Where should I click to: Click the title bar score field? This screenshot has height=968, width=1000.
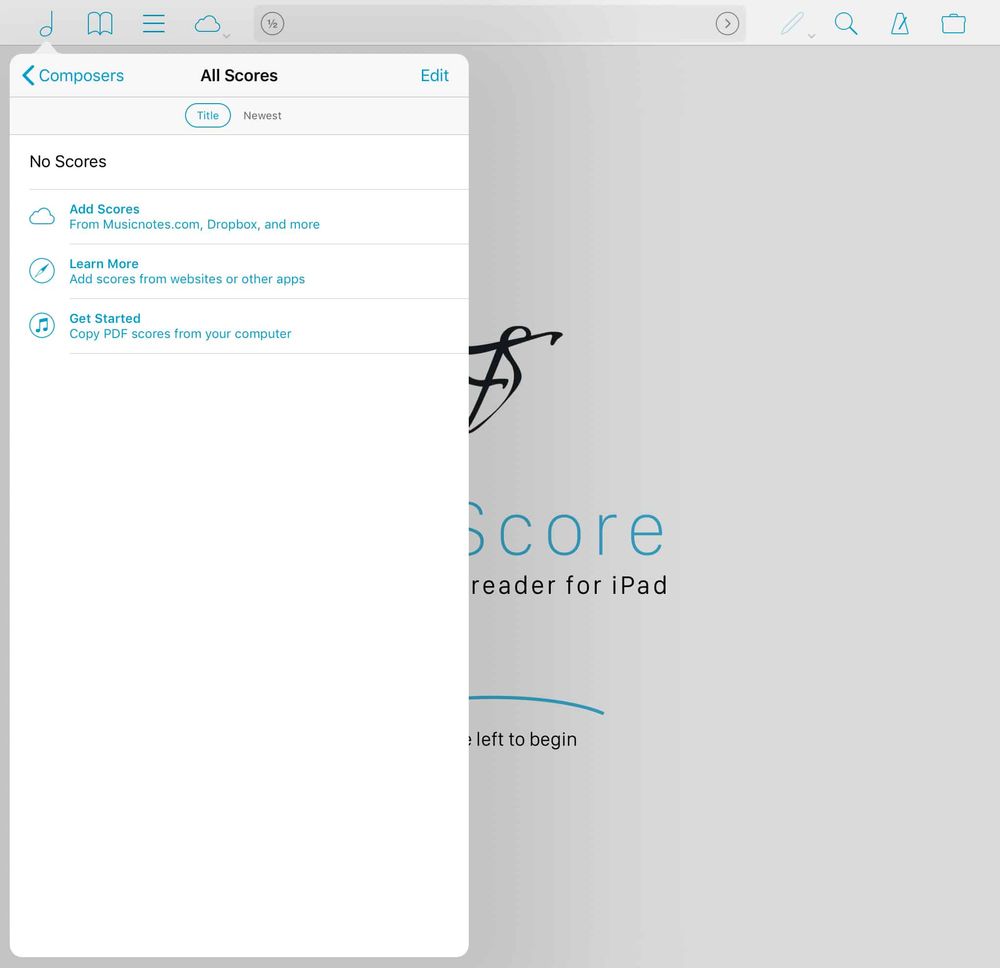(x=499, y=24)
